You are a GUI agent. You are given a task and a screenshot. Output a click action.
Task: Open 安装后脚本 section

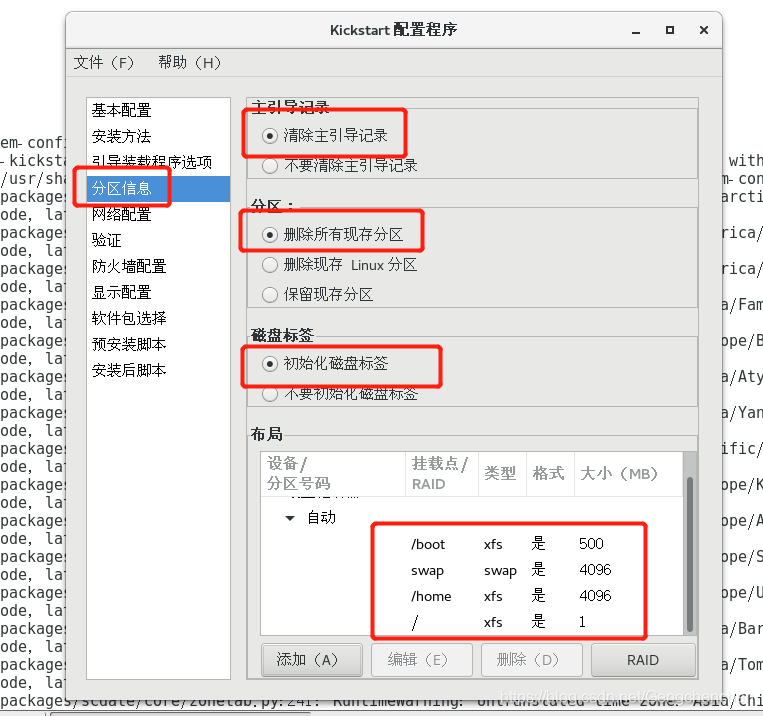[x=158, y=370]
